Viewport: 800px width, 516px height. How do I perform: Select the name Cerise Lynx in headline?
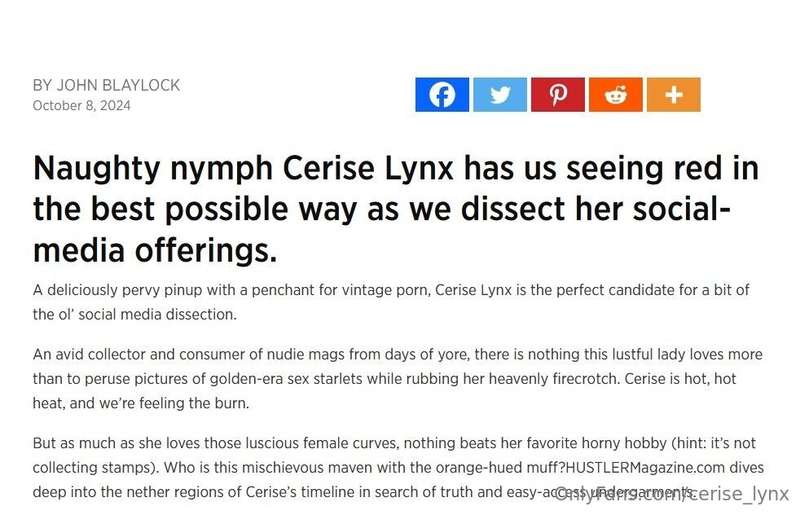click(x=368, y=168)
